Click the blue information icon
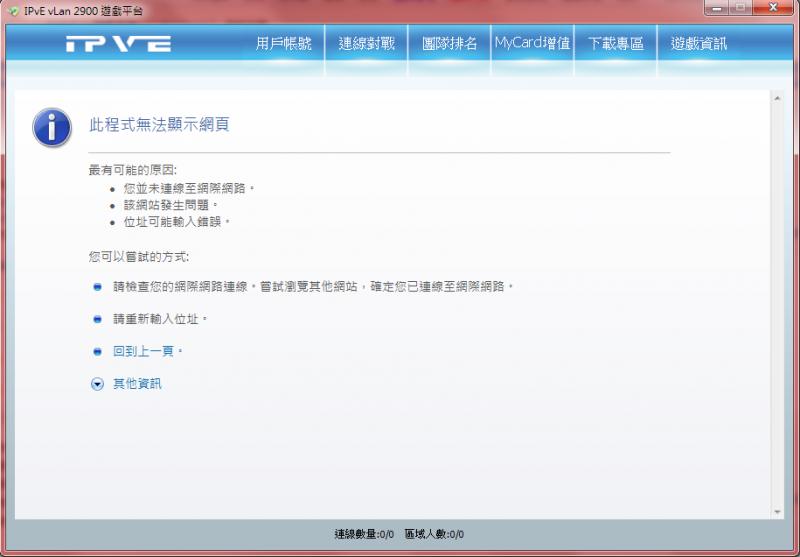 click(52, 128)
